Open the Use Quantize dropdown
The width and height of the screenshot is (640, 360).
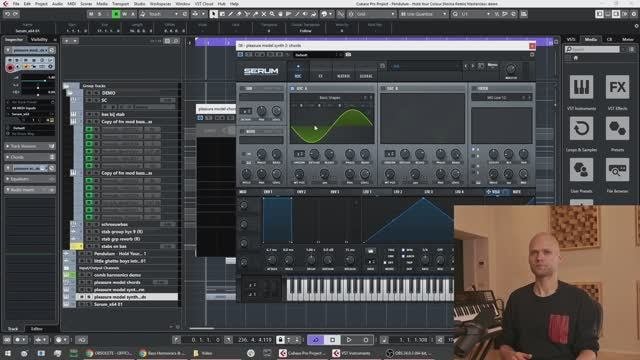423,14
